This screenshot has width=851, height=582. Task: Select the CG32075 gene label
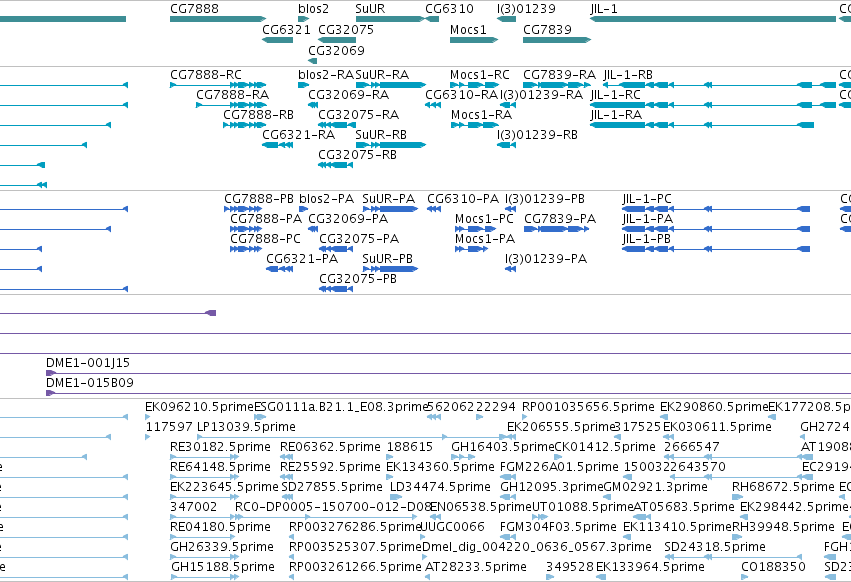(346, 29)
